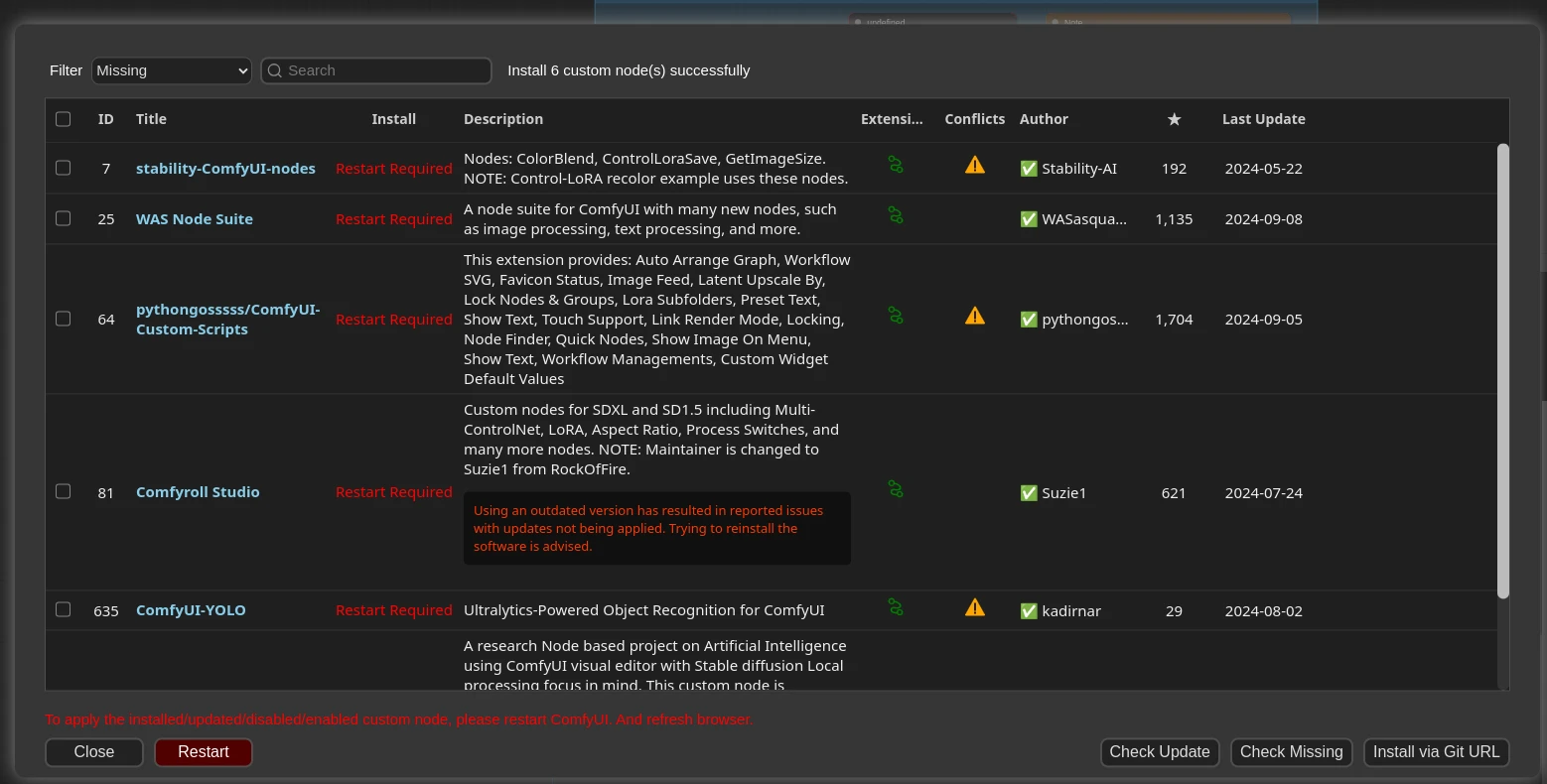Image resolution: width=1547 pixels, height=784 pixels.
Task: Click extension link icon for stability-ComfyUI-nodes
Action: tap(896, 165)
